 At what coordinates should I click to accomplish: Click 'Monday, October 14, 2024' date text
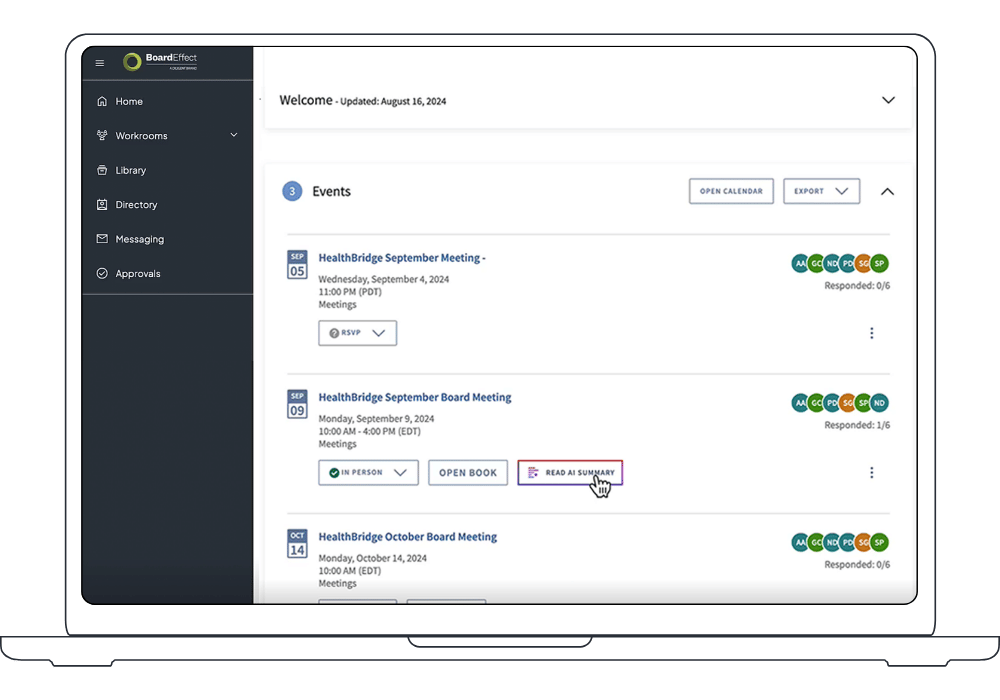point(372,559)
